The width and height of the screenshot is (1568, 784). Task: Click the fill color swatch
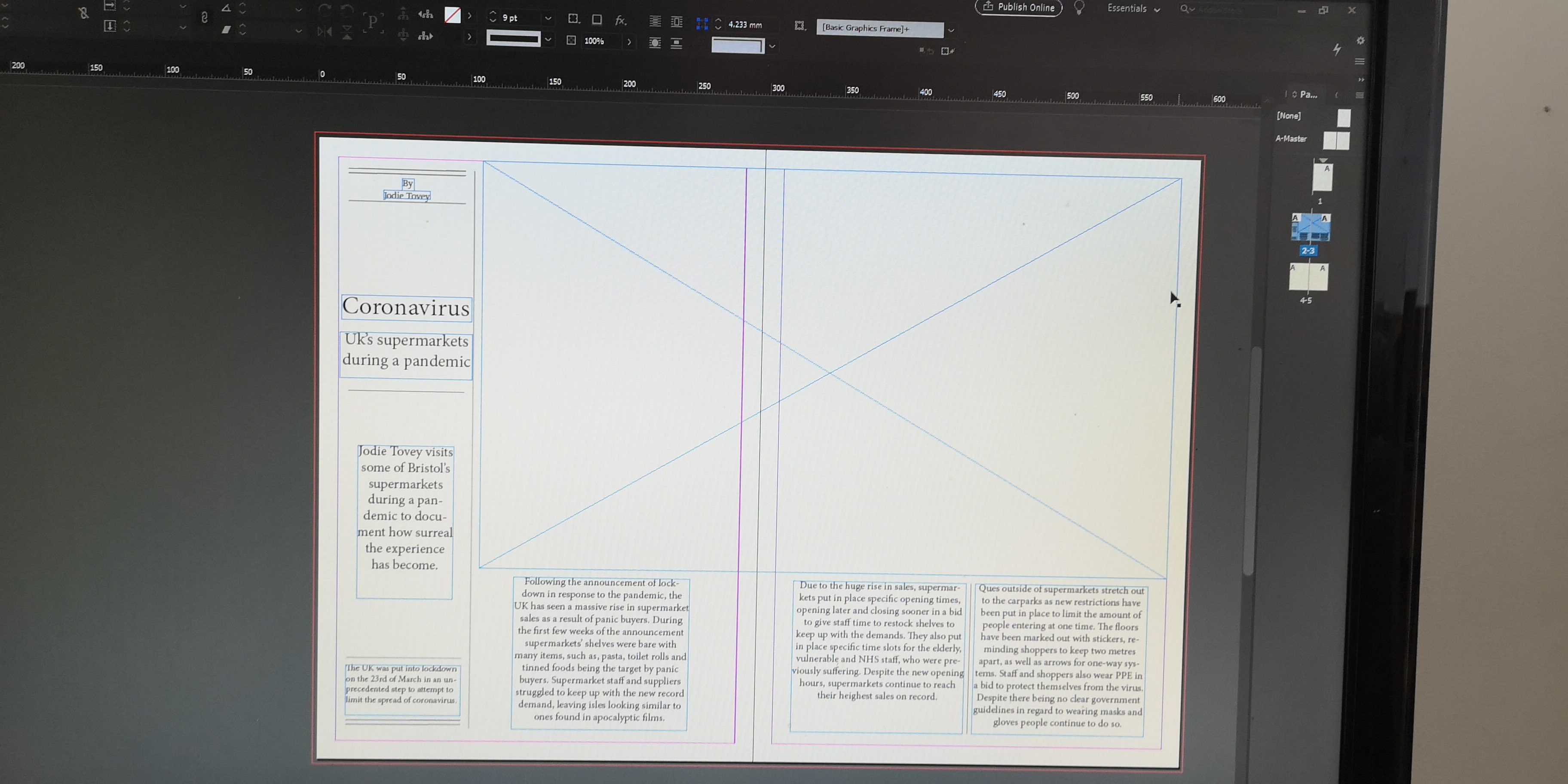tap(452, 15)
